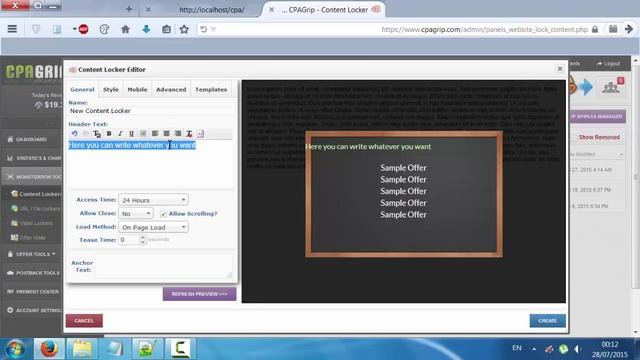Viewport: 640px width, 360px height.
Task: Click the arrow button beside the address bar
Action: (x=629, y=29)
